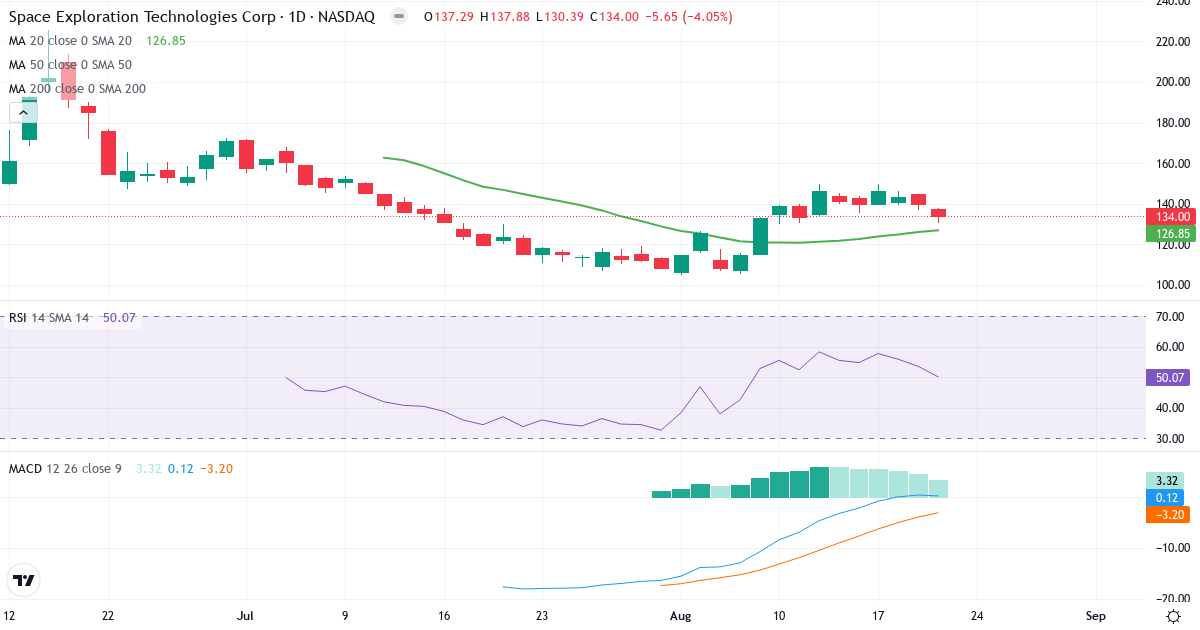Click the MACD 12 26 close 9 legend

coord(65,468)
